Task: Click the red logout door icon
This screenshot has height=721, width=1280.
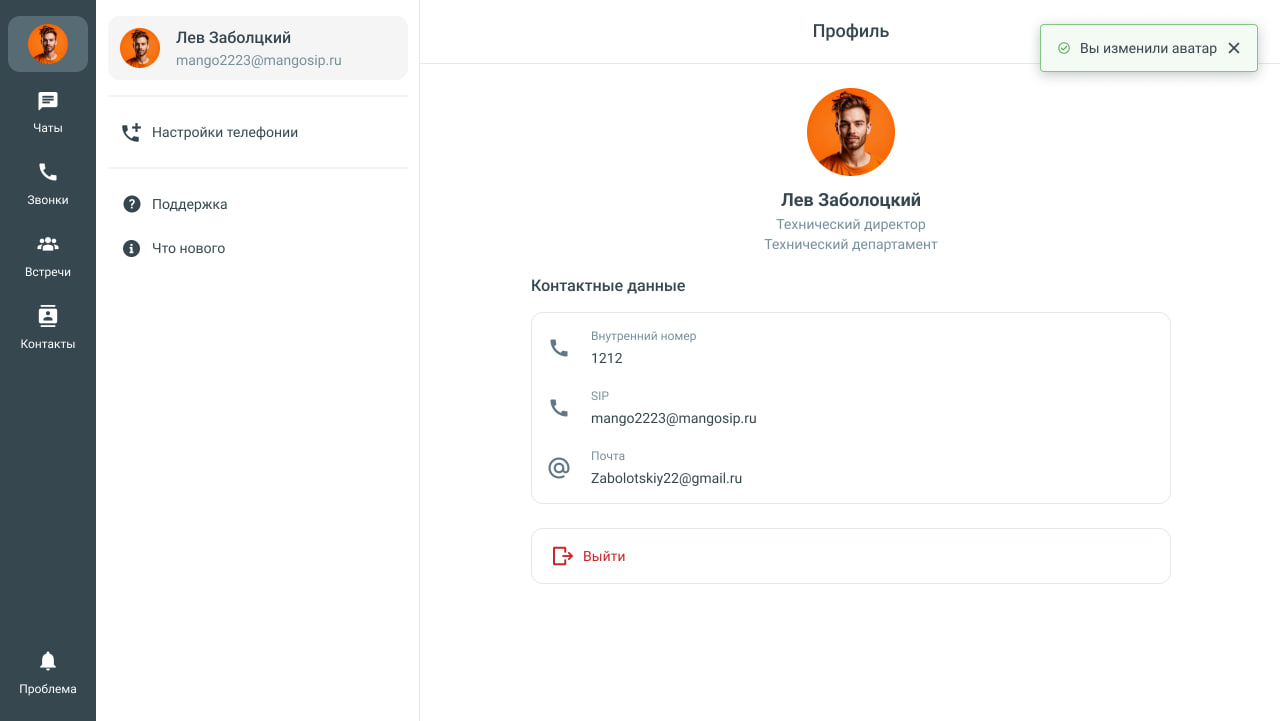Action: click(562, 556)
